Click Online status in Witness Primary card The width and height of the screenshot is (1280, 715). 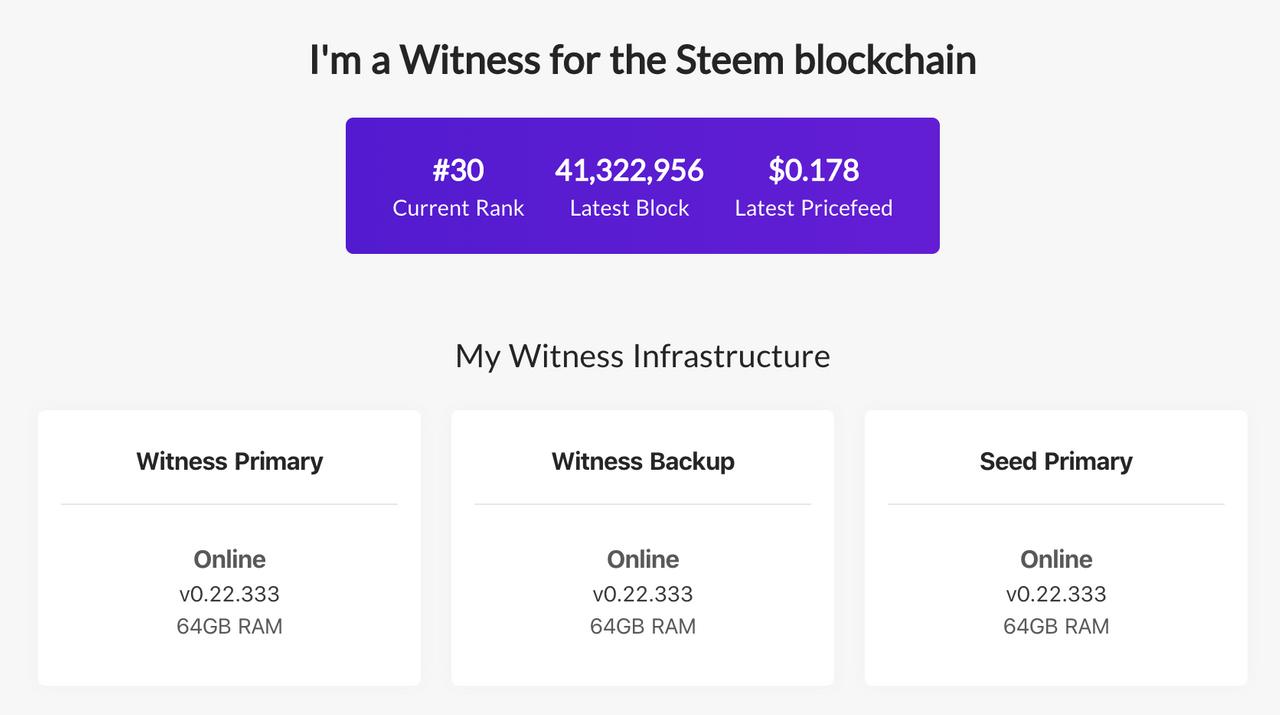[x=229, y=559]
